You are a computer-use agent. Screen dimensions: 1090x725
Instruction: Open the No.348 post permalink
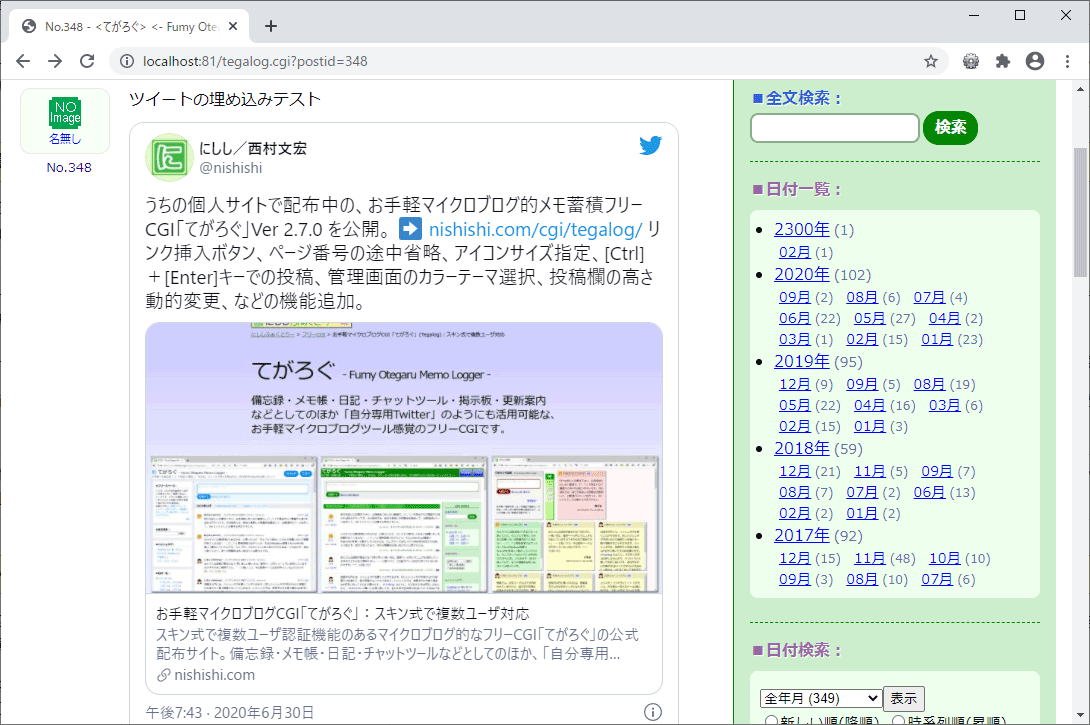point(69,168)
